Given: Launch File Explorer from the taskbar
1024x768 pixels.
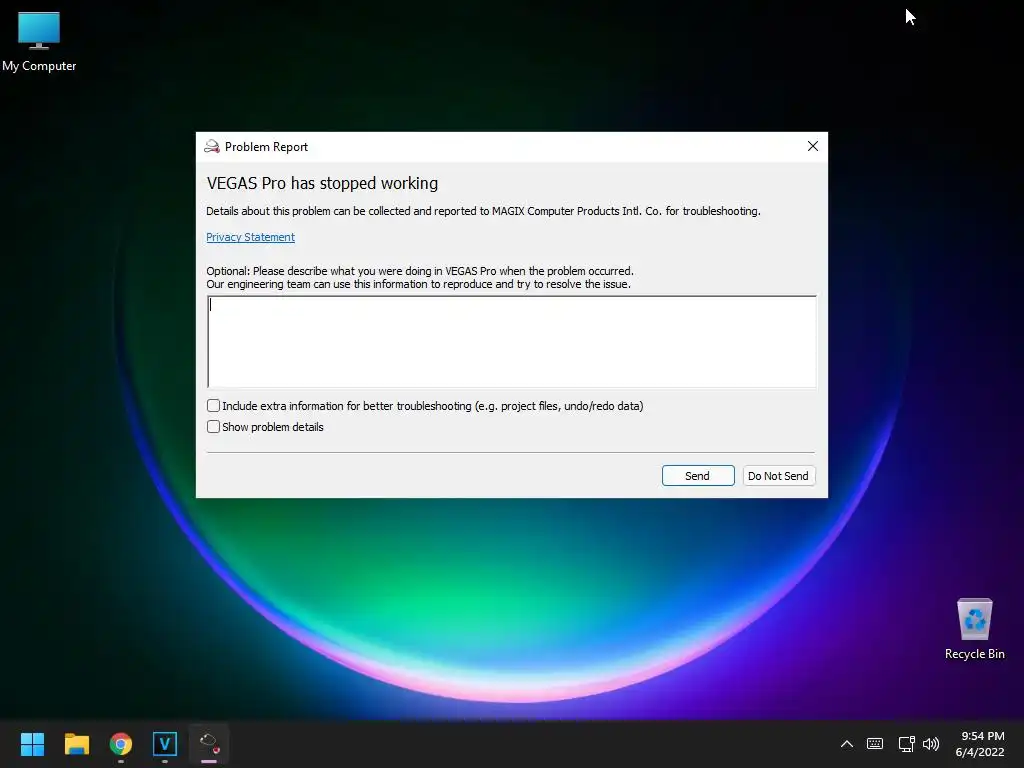Looking at the screenshot, I should 76,744.
